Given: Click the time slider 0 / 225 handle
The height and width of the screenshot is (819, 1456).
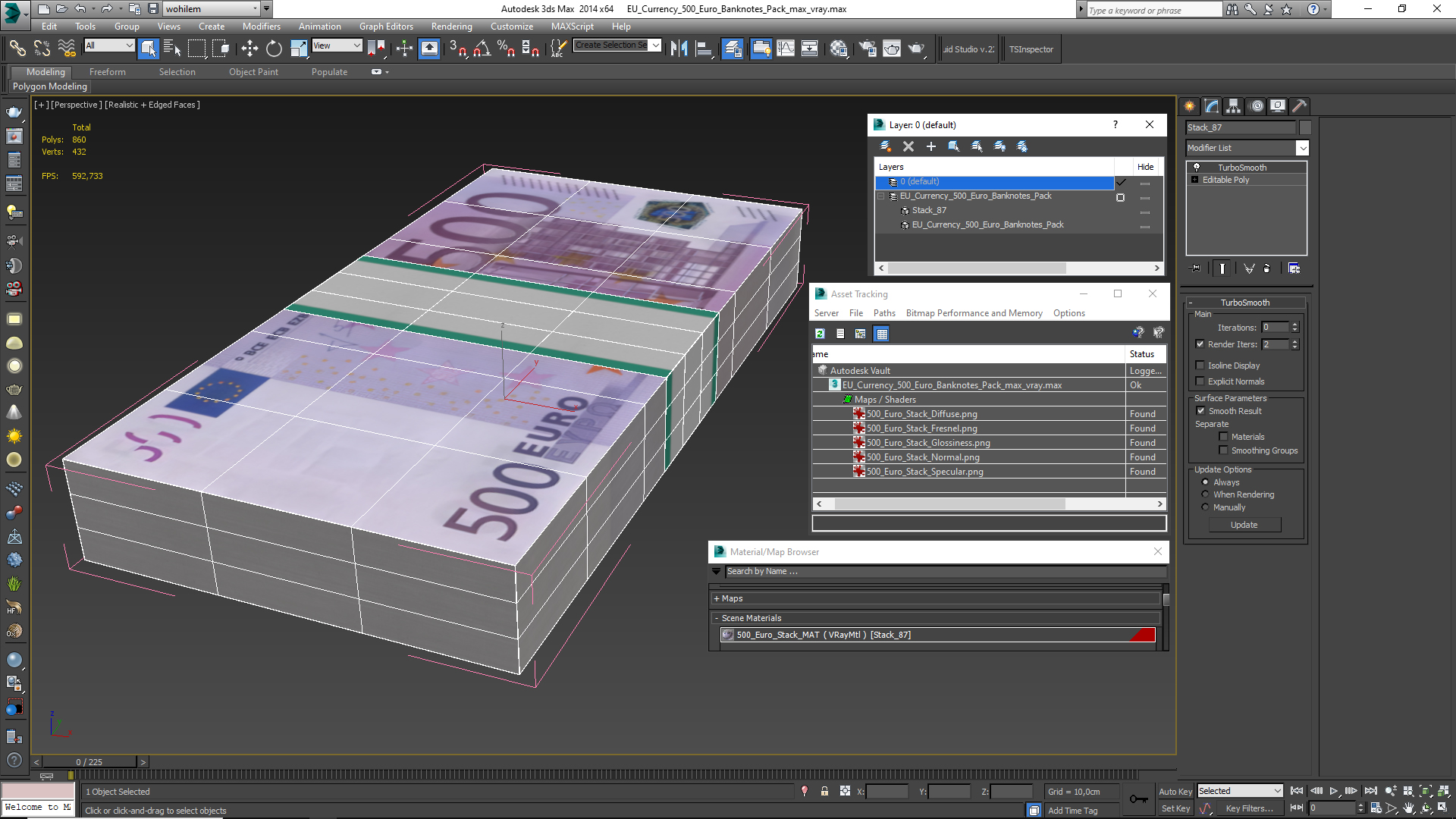Looking at the screenshot, I should click(x=89, y=762).
